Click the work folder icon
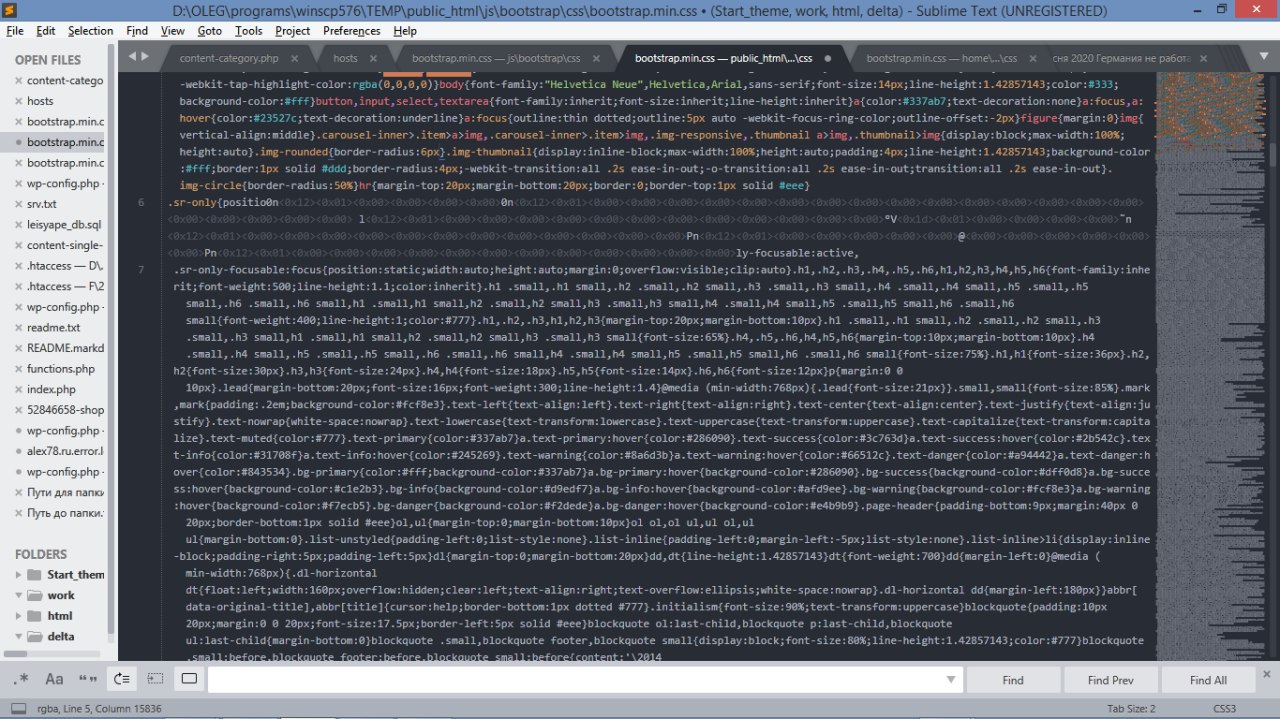The height and width of the screenshot is (719, 1280). tap(34, 595)
